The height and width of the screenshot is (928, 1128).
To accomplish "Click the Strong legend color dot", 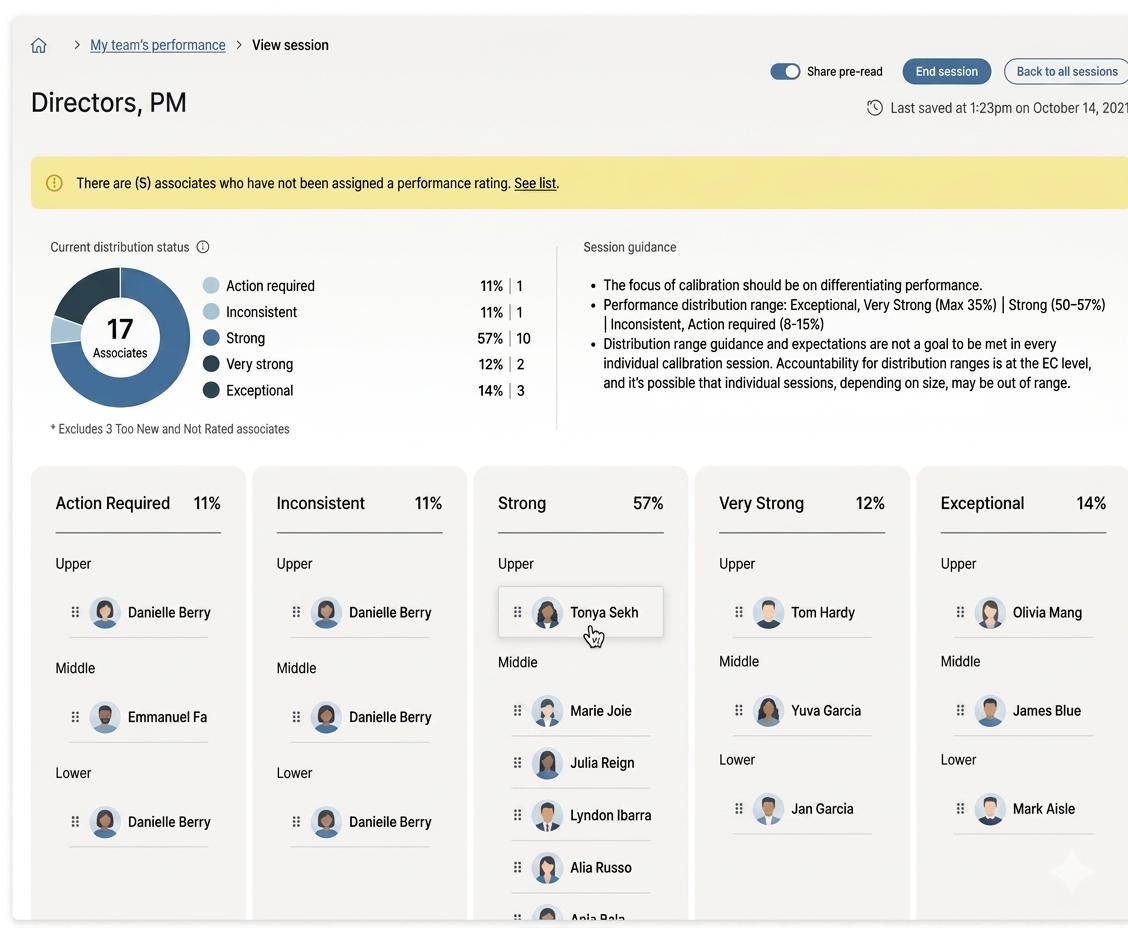I will 211,338.
